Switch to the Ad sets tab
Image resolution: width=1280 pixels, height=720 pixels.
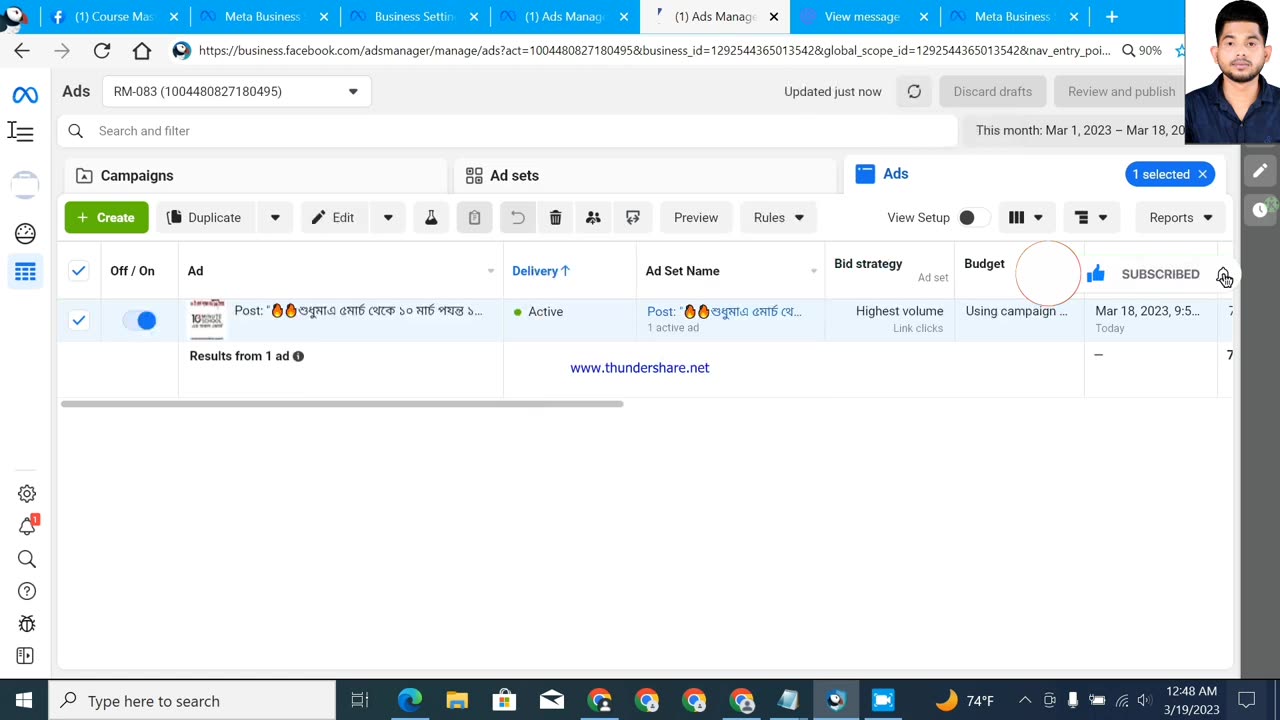[x=645, y=176]
